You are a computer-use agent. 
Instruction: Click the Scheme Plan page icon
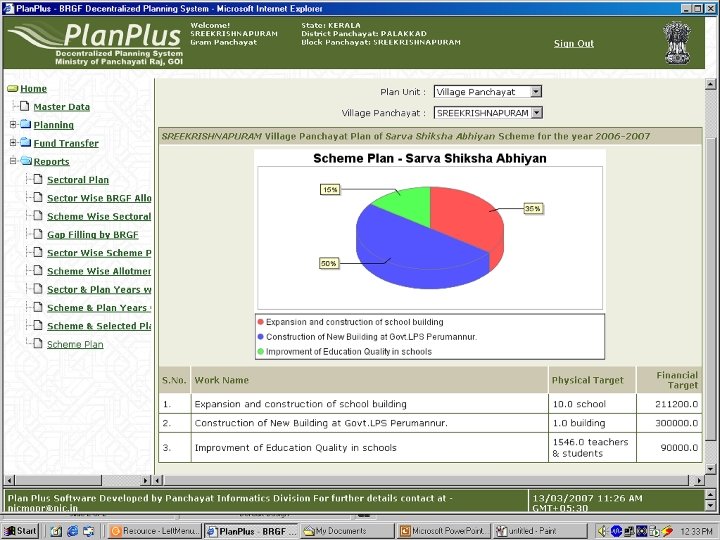click(x=39, y=343)
